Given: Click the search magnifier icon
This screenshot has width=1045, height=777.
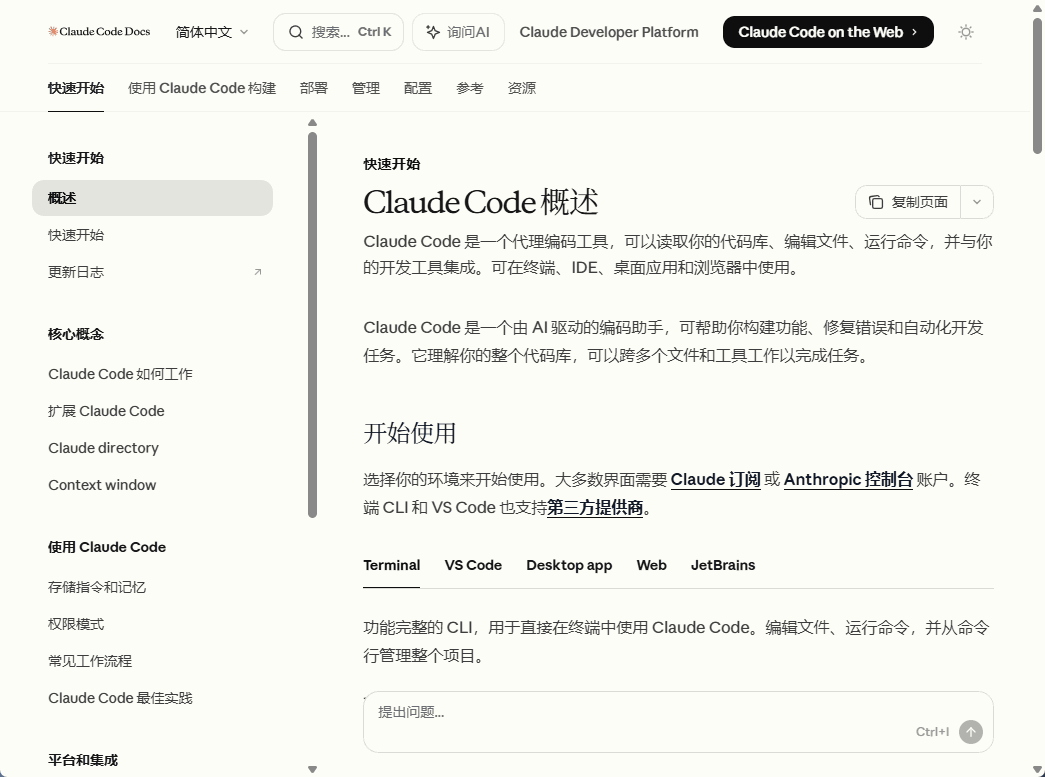Looking at the screenshot, I should tap(295, 31).
